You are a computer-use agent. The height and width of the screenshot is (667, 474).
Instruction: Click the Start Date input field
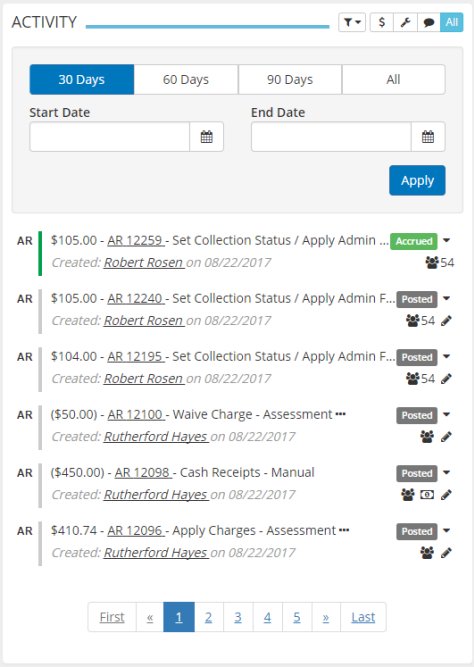click(110, 137)
